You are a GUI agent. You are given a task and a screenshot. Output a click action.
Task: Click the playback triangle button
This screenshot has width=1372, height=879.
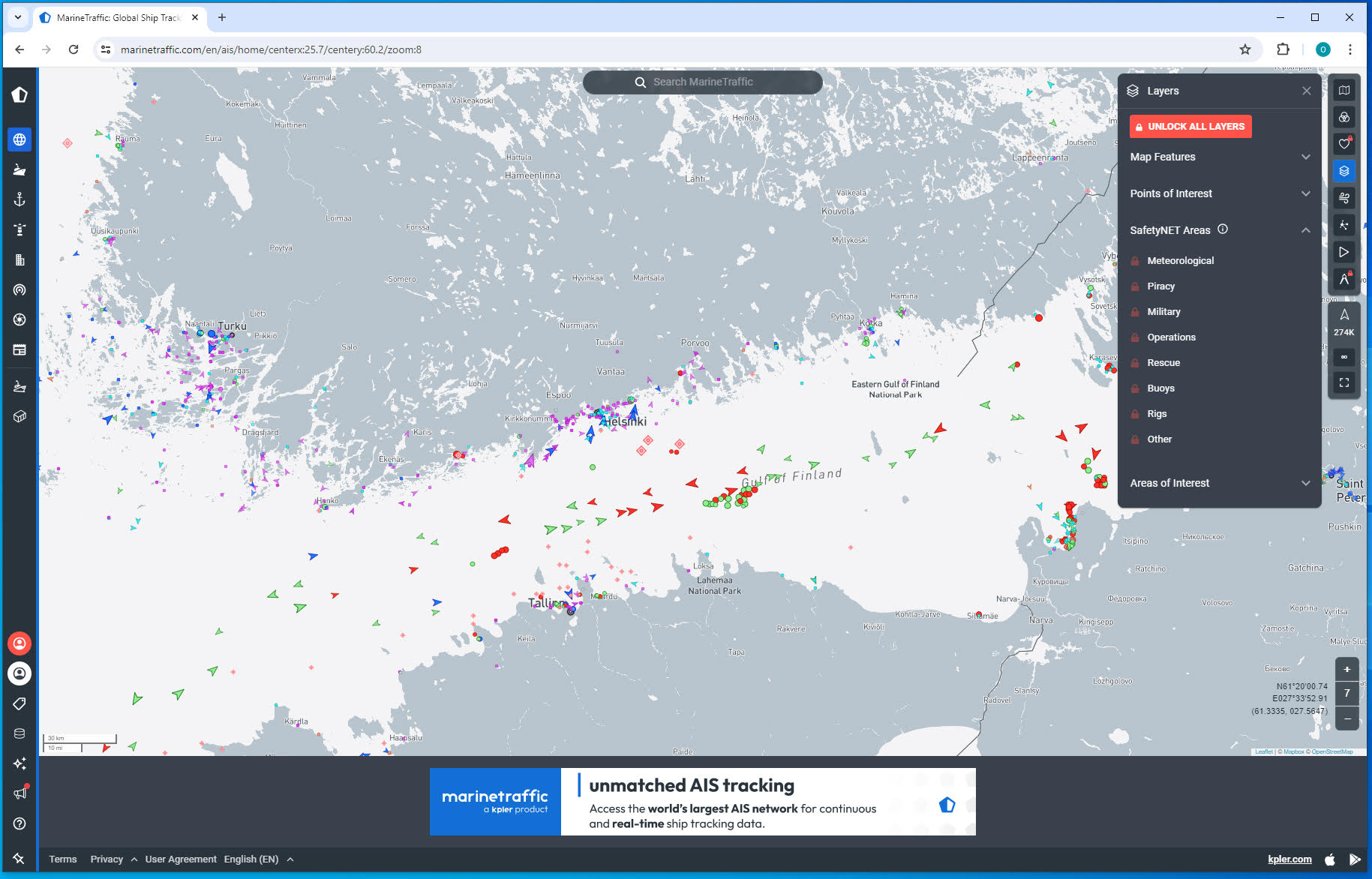click(x=1343, y=252)
